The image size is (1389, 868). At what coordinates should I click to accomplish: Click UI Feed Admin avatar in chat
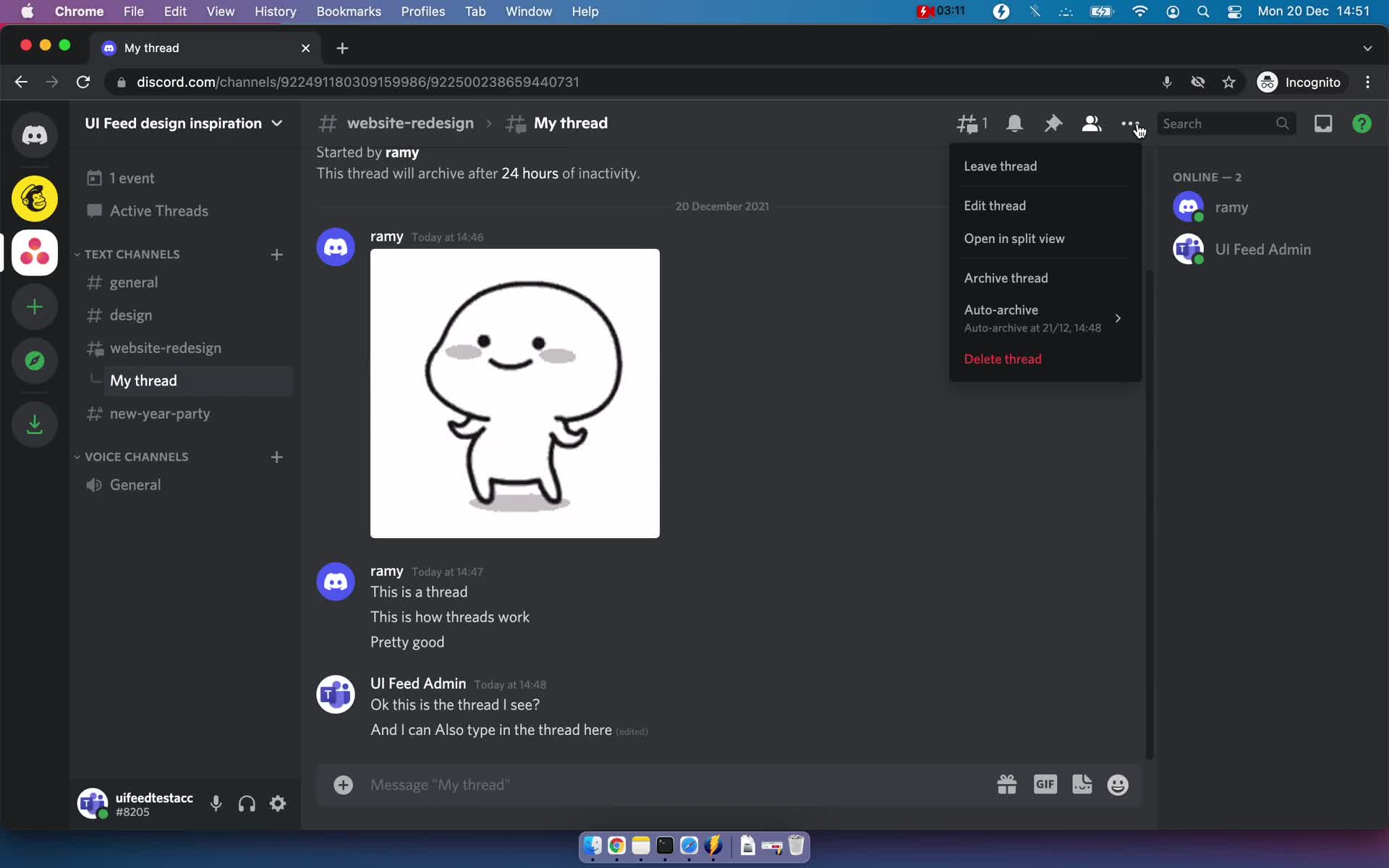coord(336,694)
